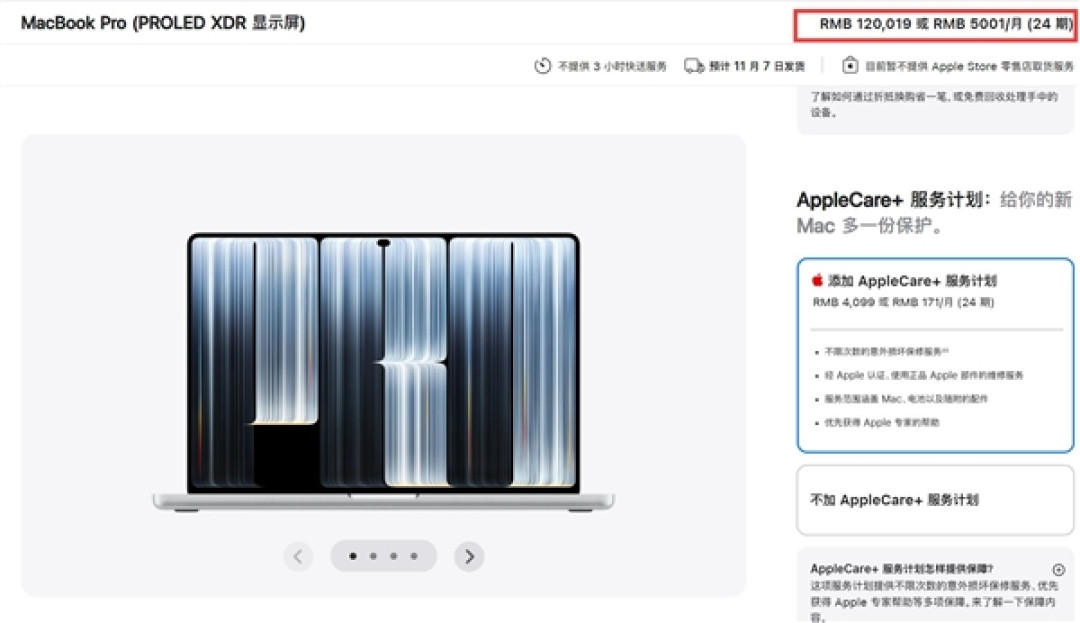Click the red Apple logo in AppleCare+ card
The width and height of the screenshot is (1080, 623).
tap(818, 280)
